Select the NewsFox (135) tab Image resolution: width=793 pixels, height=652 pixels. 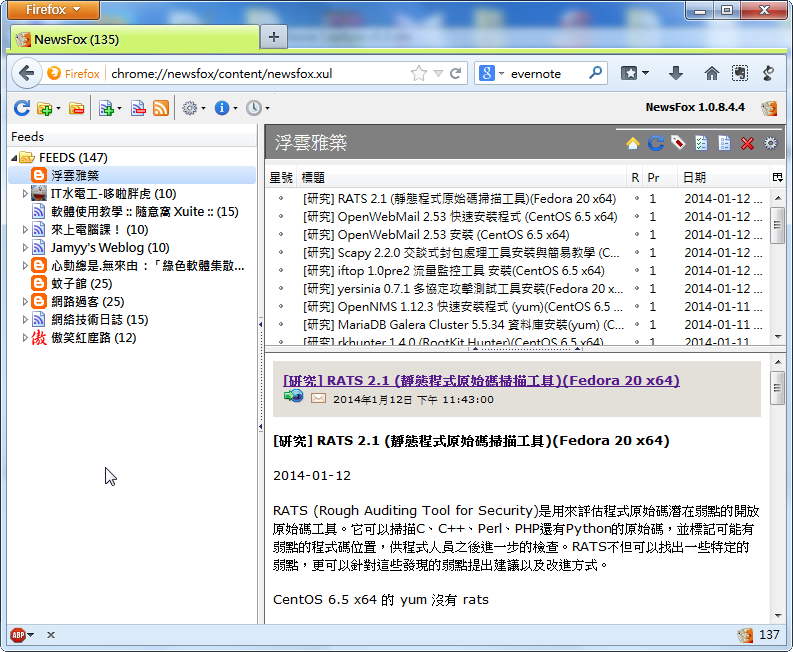pyautogui.click(x=134, y=39)
